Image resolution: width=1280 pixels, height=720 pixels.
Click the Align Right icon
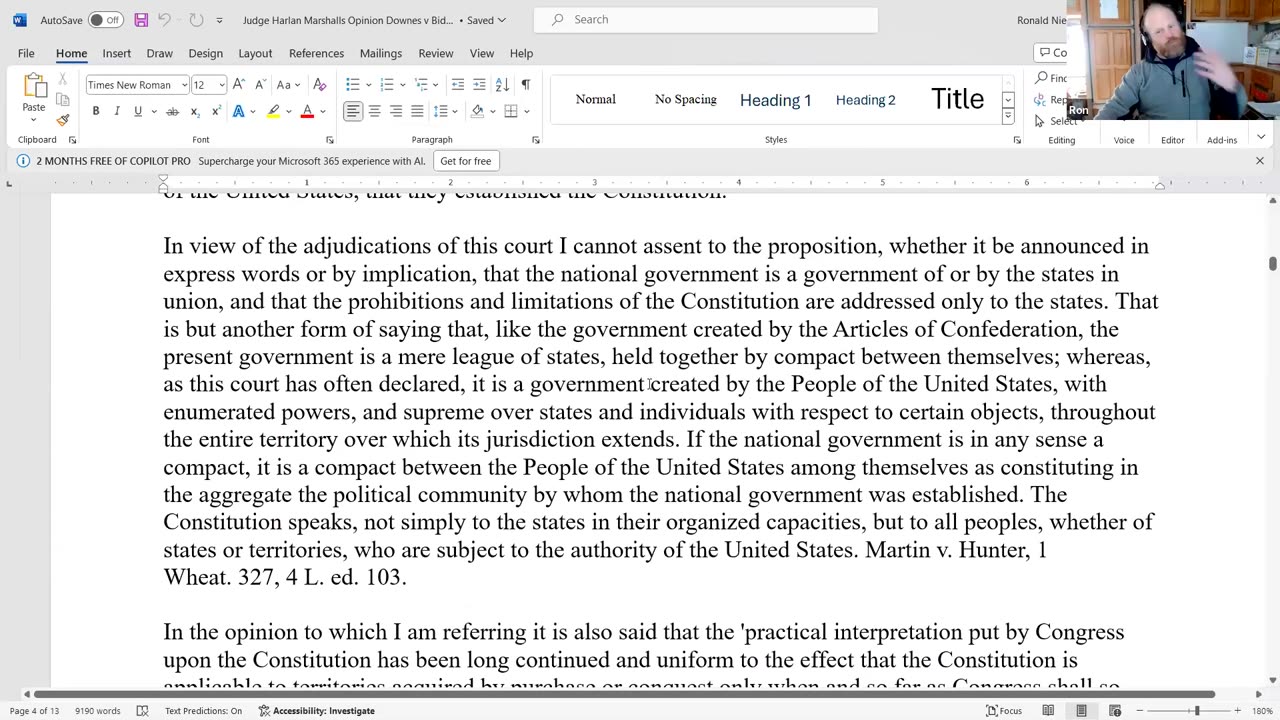396,111
